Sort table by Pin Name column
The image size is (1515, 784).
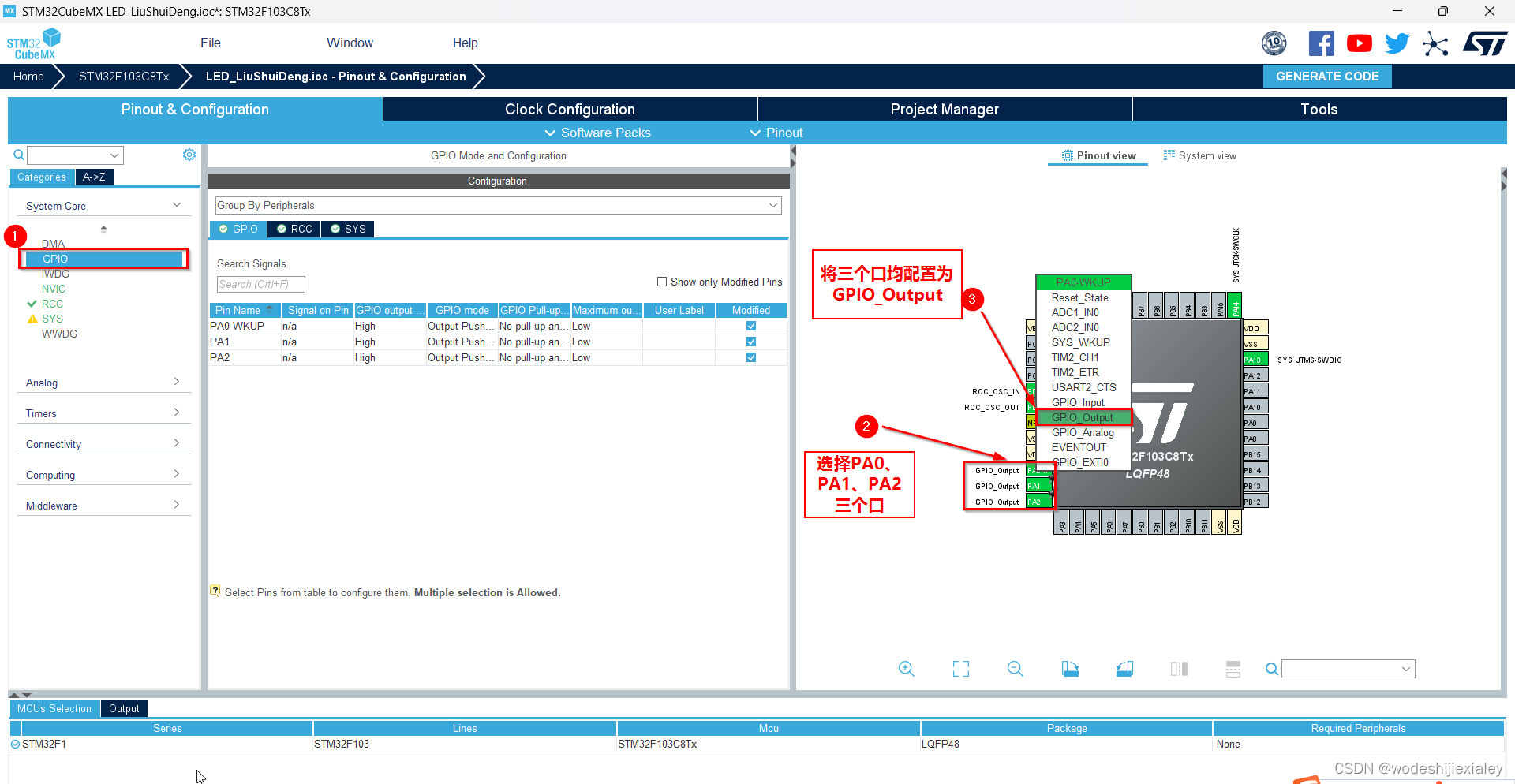[245, 310]
